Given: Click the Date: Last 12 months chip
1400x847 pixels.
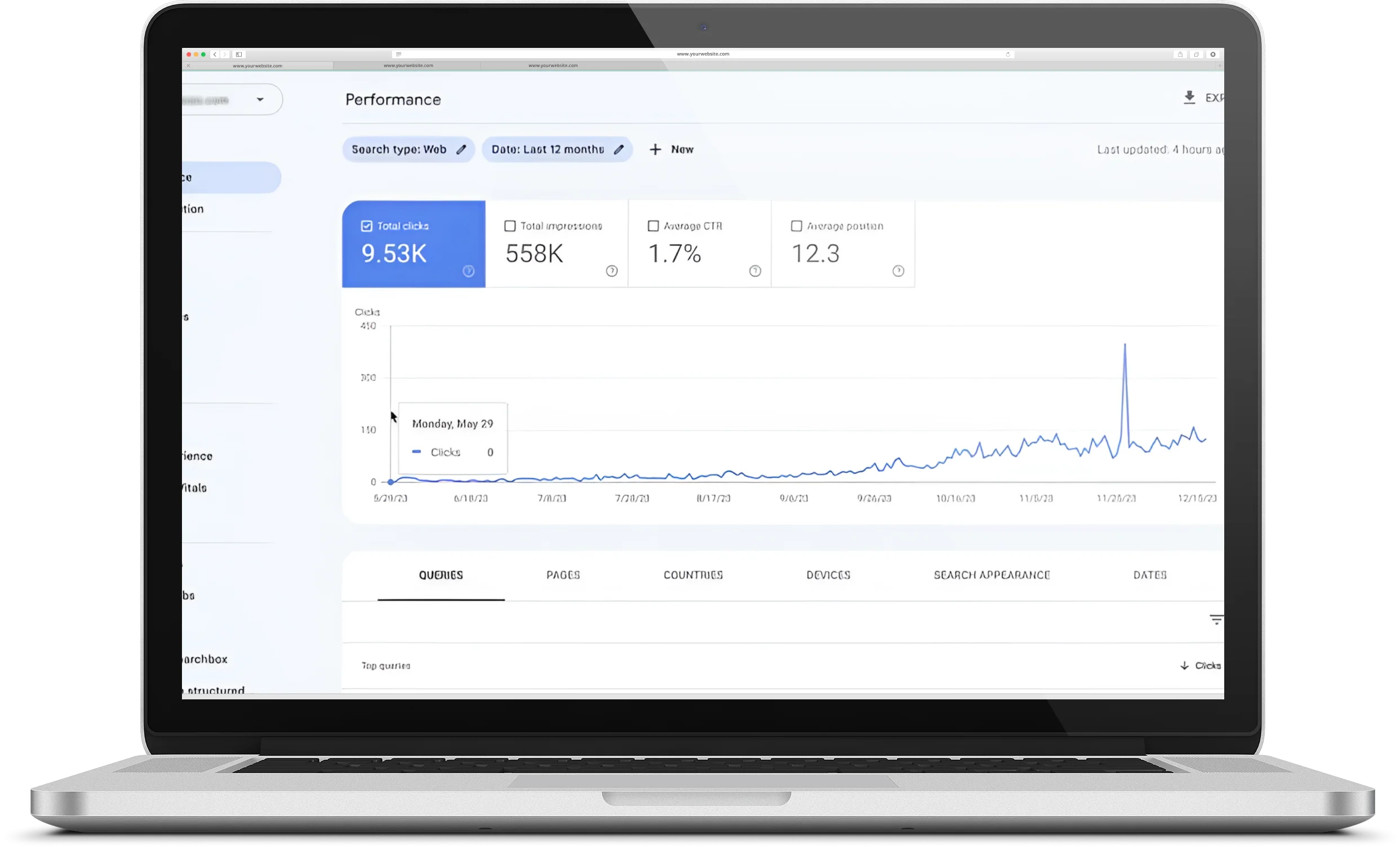Looking at the screenshot, I should (557, 149).
